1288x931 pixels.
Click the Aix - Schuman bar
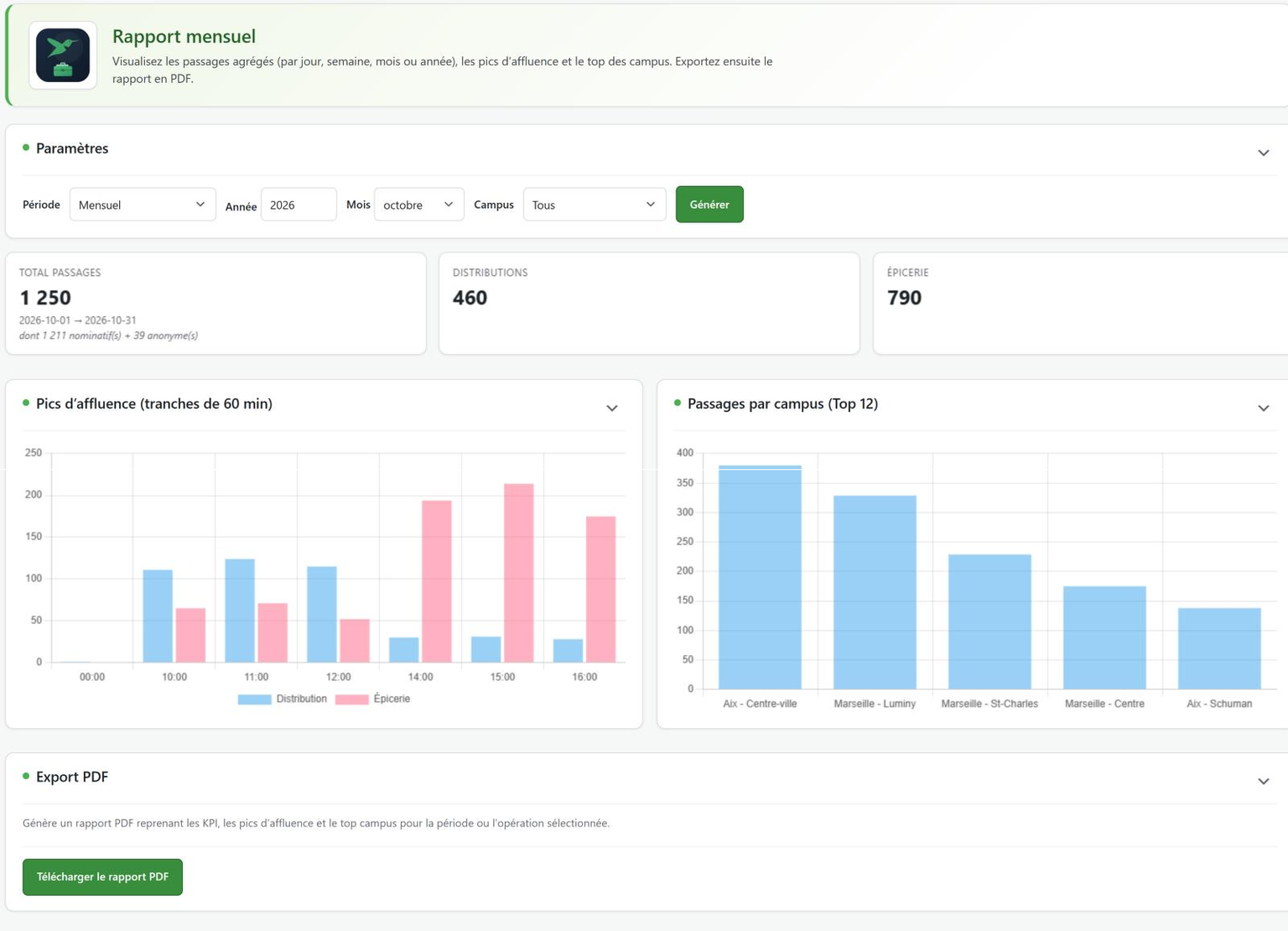pos(1219,648)
